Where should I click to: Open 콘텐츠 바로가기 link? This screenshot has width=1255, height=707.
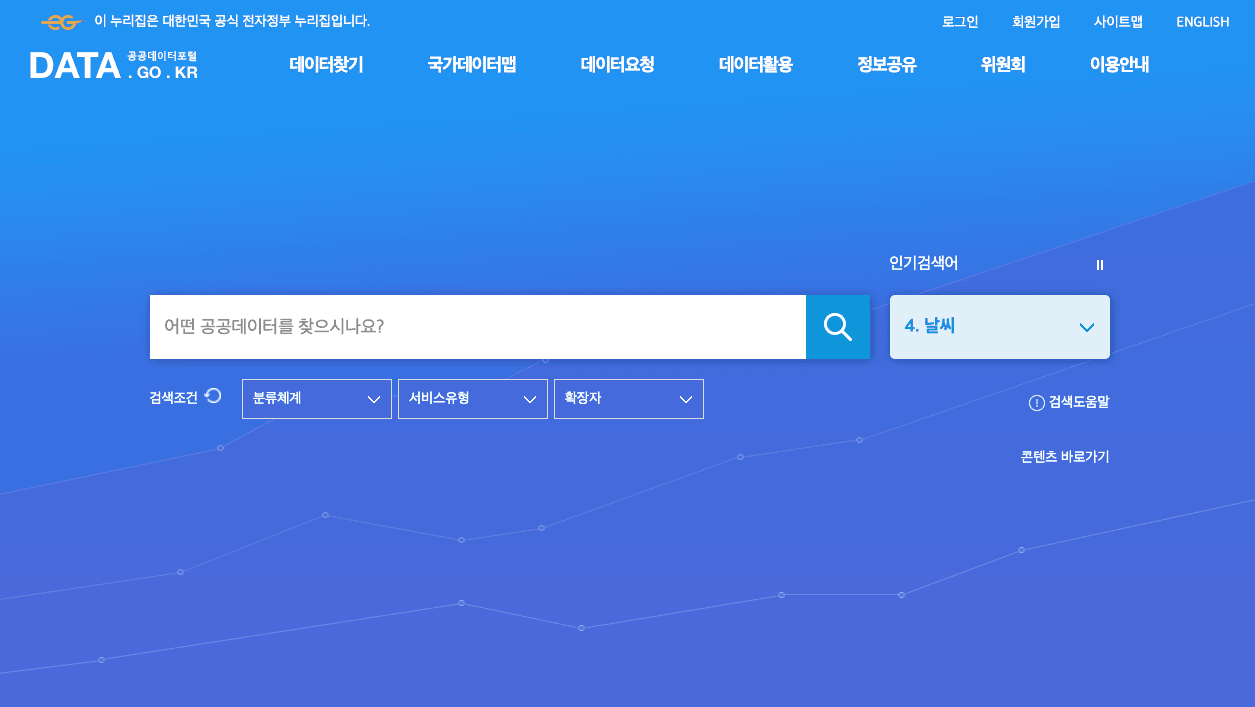1065,457
